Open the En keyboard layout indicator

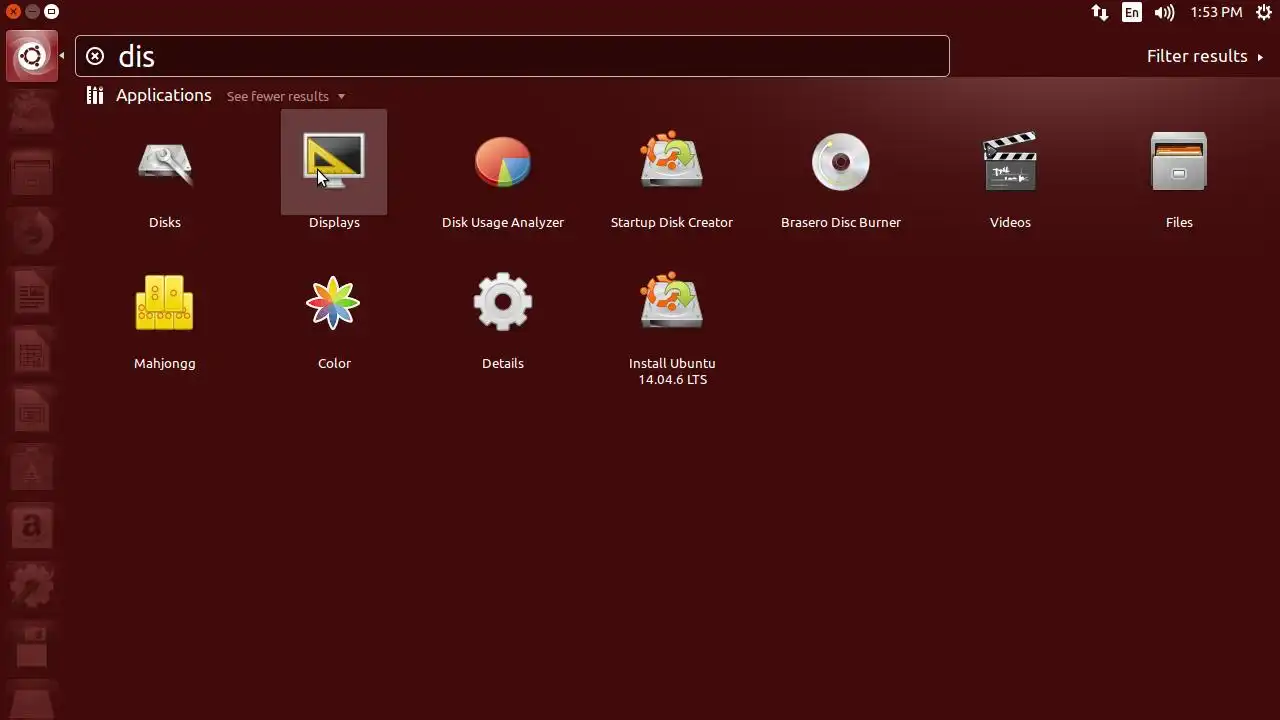1132,12
